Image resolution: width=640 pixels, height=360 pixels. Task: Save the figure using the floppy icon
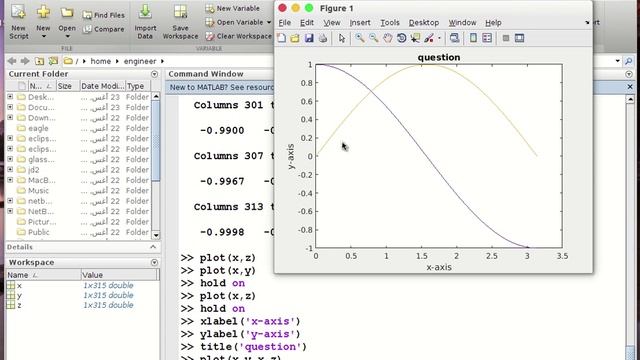click(x=309, y=38)
